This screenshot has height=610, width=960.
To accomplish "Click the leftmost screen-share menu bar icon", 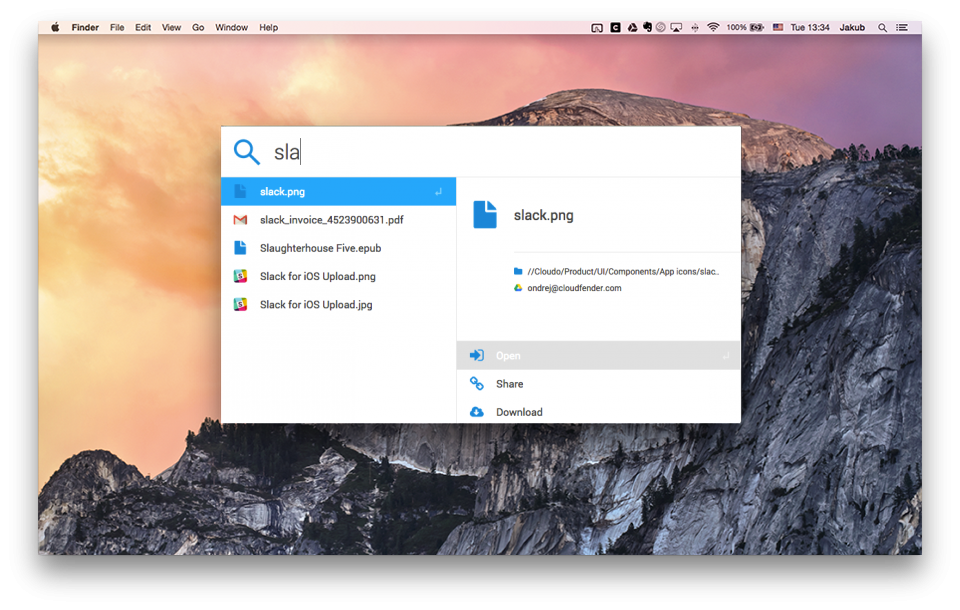I will 597,28.
